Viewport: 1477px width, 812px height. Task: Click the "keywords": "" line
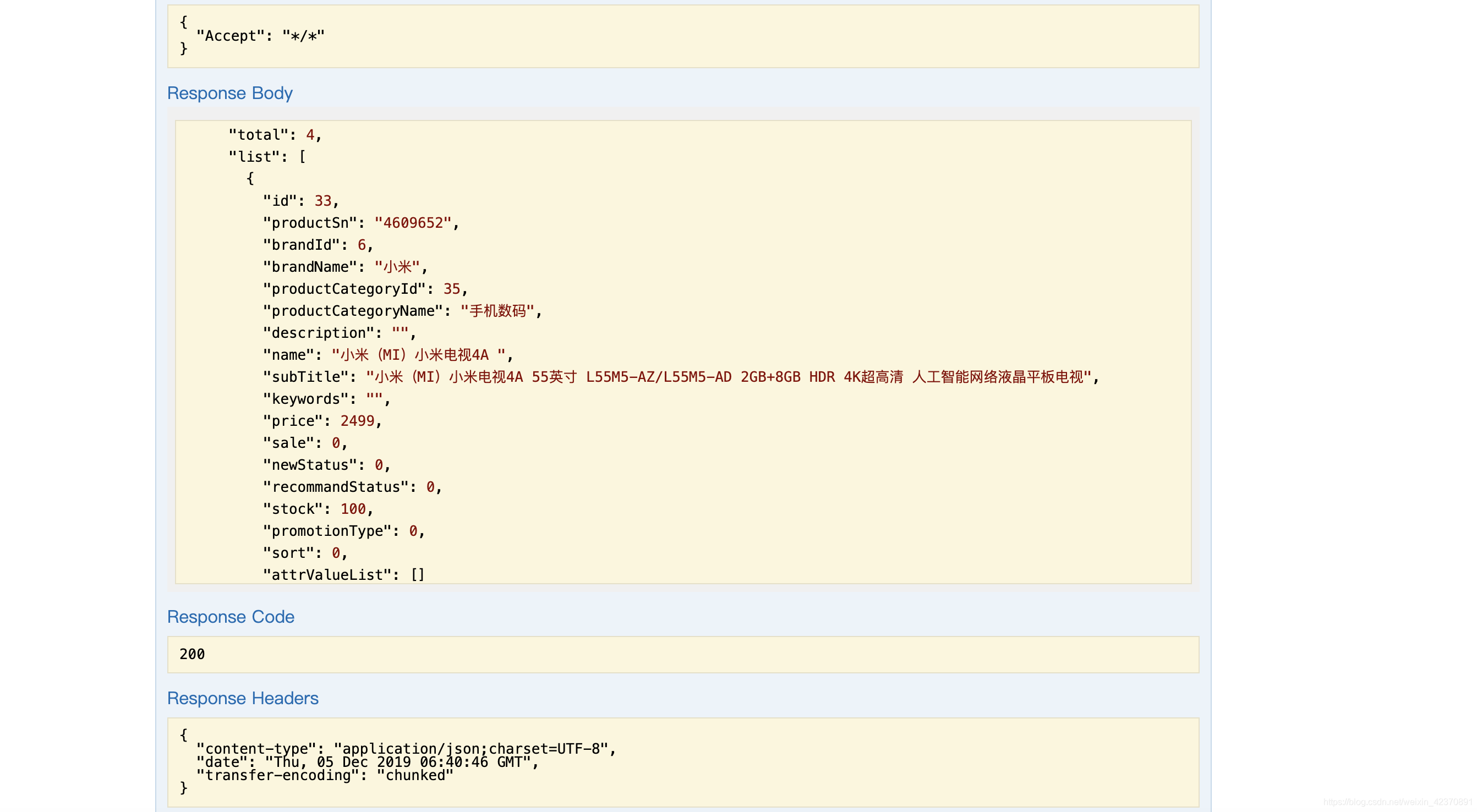point(327,399)
